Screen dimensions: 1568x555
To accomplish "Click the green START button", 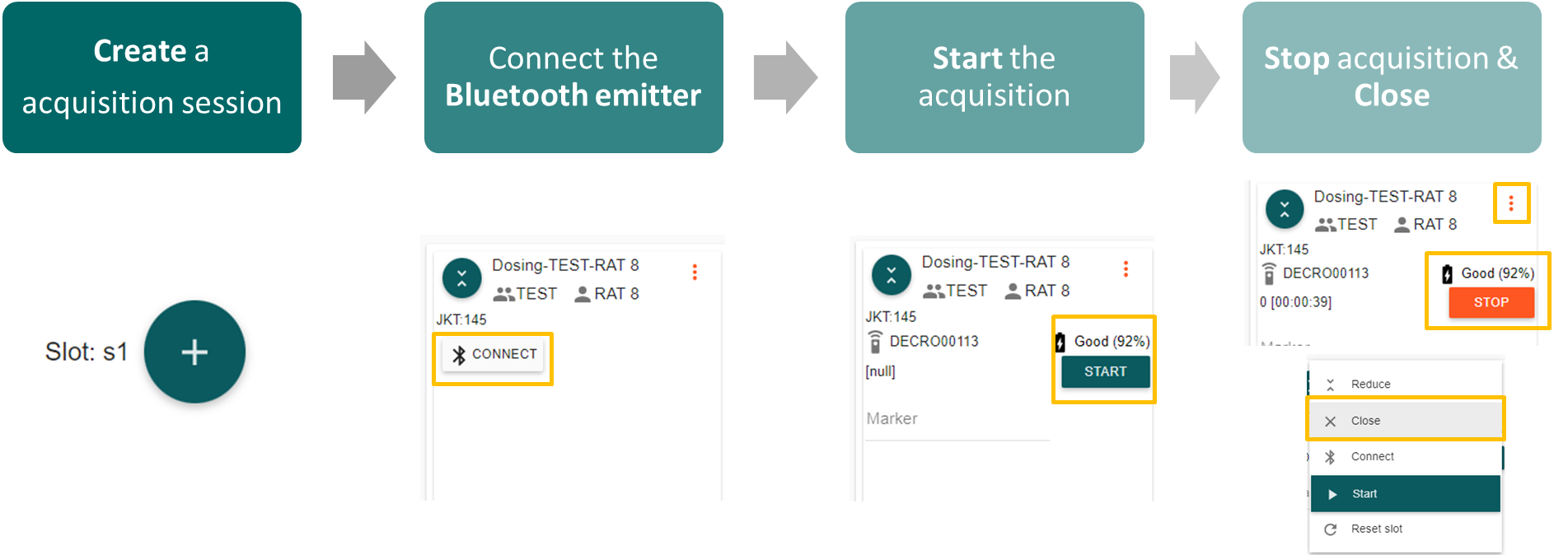I will [1105, 371].
